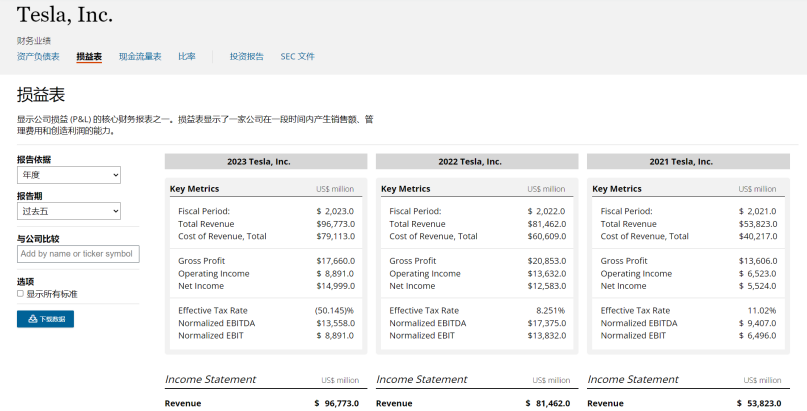
Task: Click 2022 Total Revenue $81,462.0
Action: [x=547, y=224]
